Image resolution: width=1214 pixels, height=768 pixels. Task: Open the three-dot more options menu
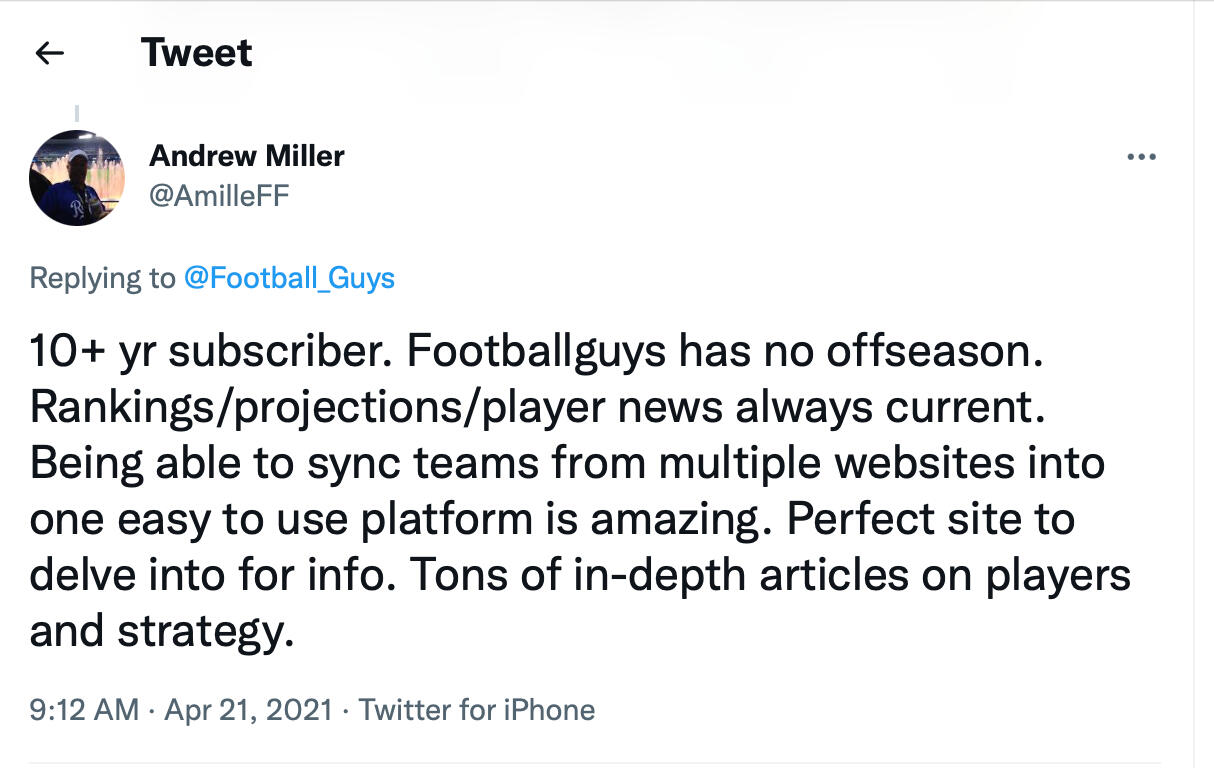point(1141,157)
